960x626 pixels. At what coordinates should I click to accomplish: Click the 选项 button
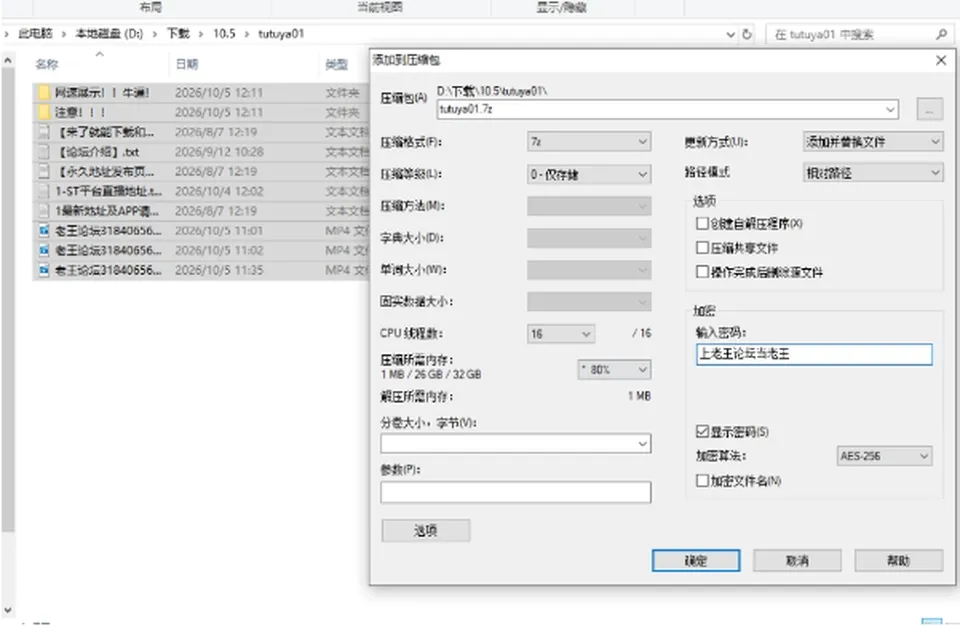point(426,530)
